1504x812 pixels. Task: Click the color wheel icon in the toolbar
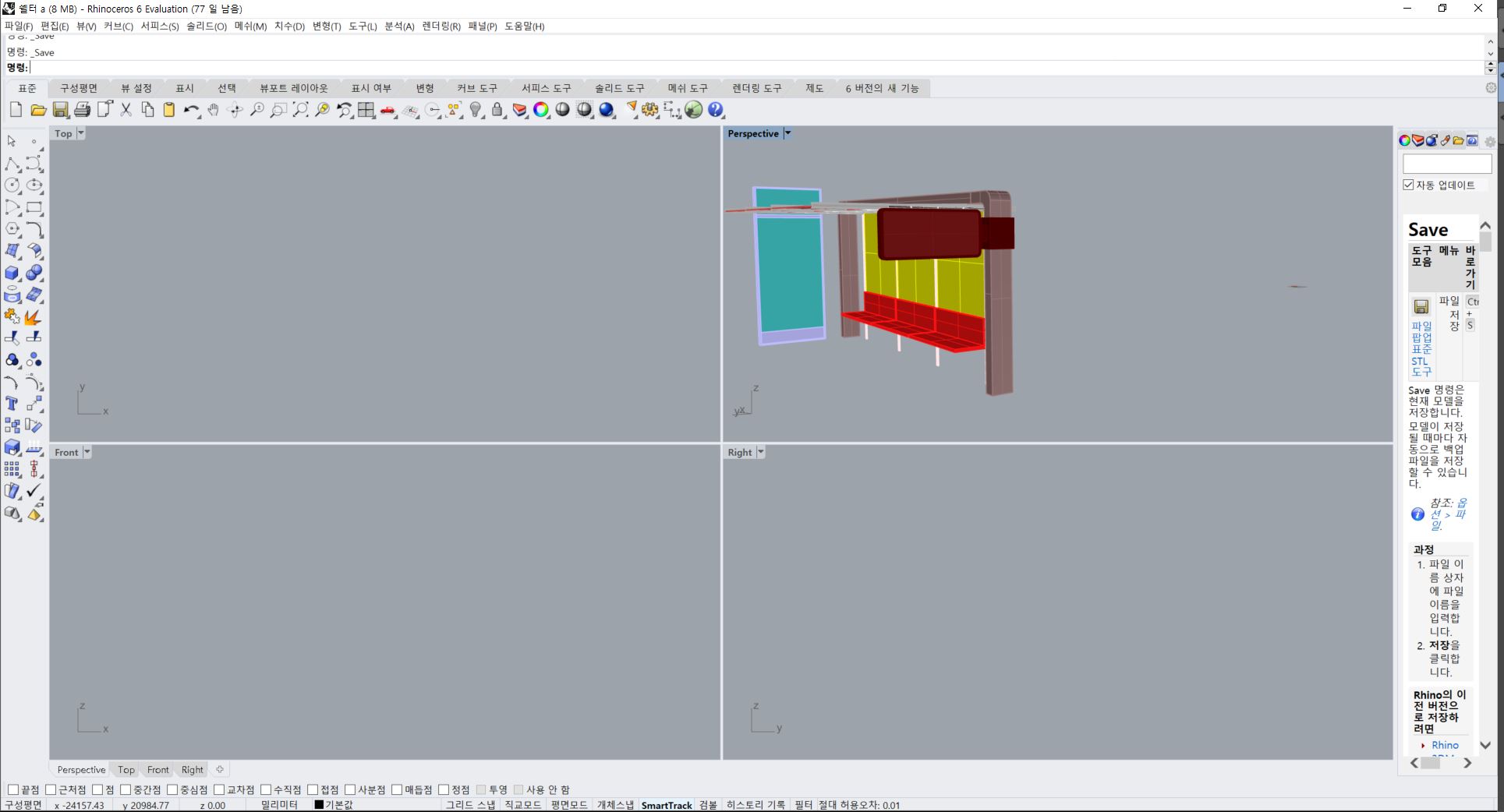pos(541,110)
